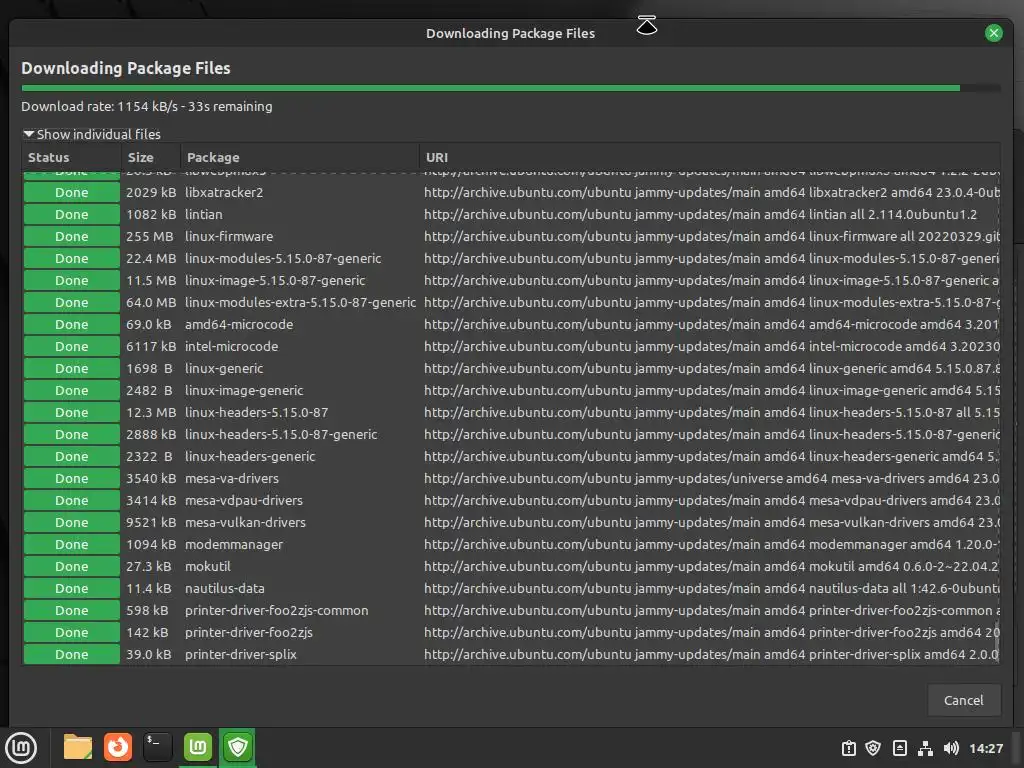The width and height of the screenshot is (1024, 768).
Task: Click the 9521 kB size cell
Action: [151, 522]
